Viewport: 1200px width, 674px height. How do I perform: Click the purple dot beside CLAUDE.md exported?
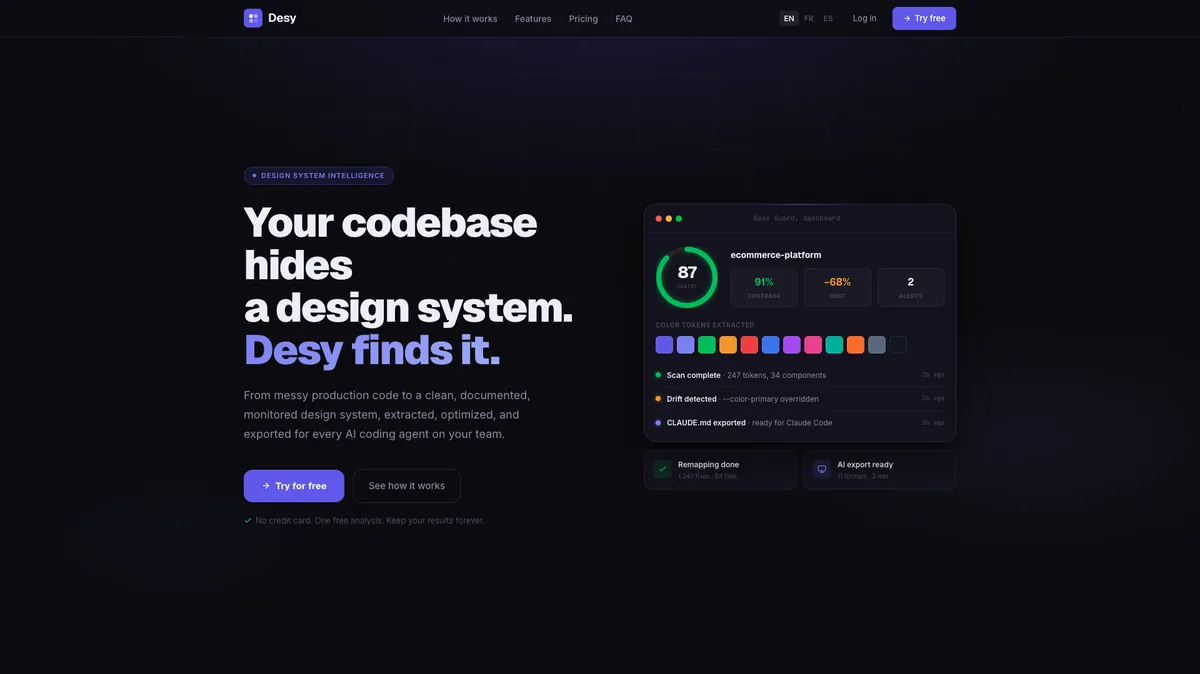(x=658, y=423)
